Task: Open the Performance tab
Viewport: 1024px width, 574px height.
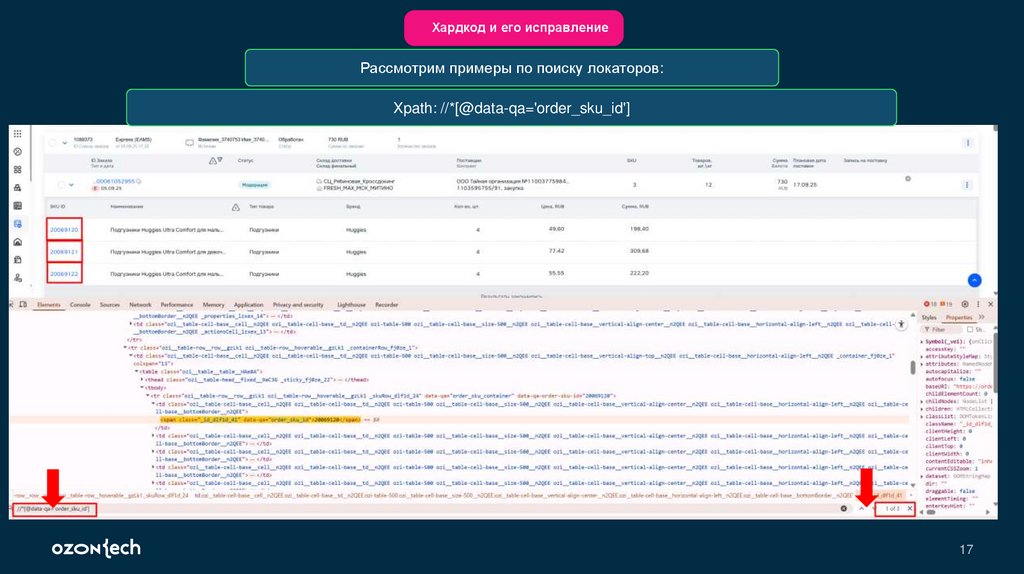Action: pos(177,304)
